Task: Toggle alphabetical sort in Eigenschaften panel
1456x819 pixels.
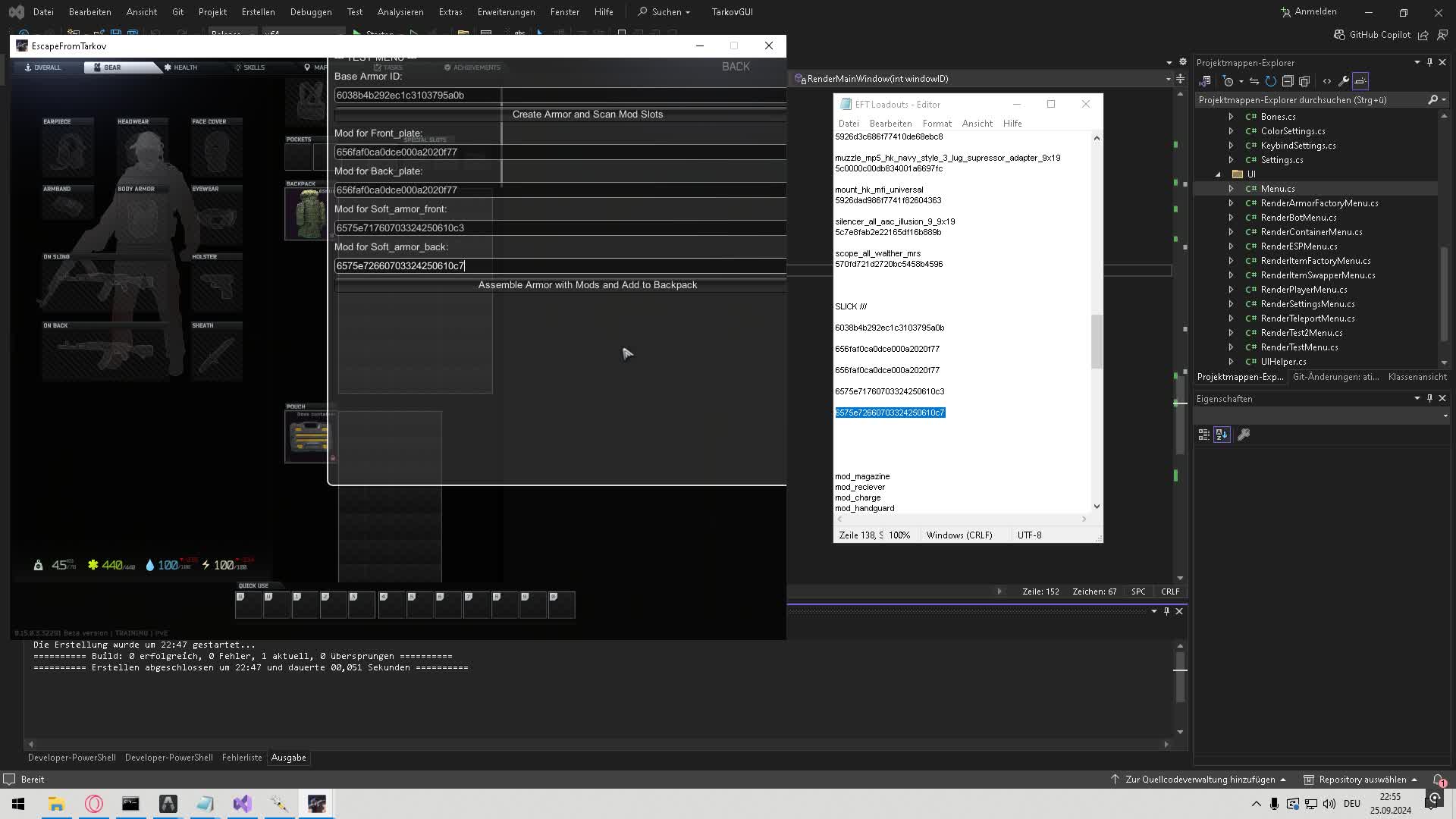Action: coord(1222,435)
